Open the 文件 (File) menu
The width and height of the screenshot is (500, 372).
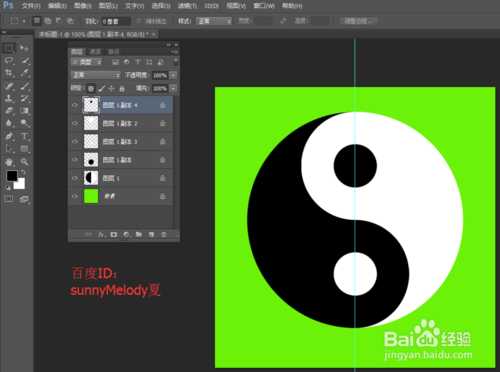coord(31,6)
